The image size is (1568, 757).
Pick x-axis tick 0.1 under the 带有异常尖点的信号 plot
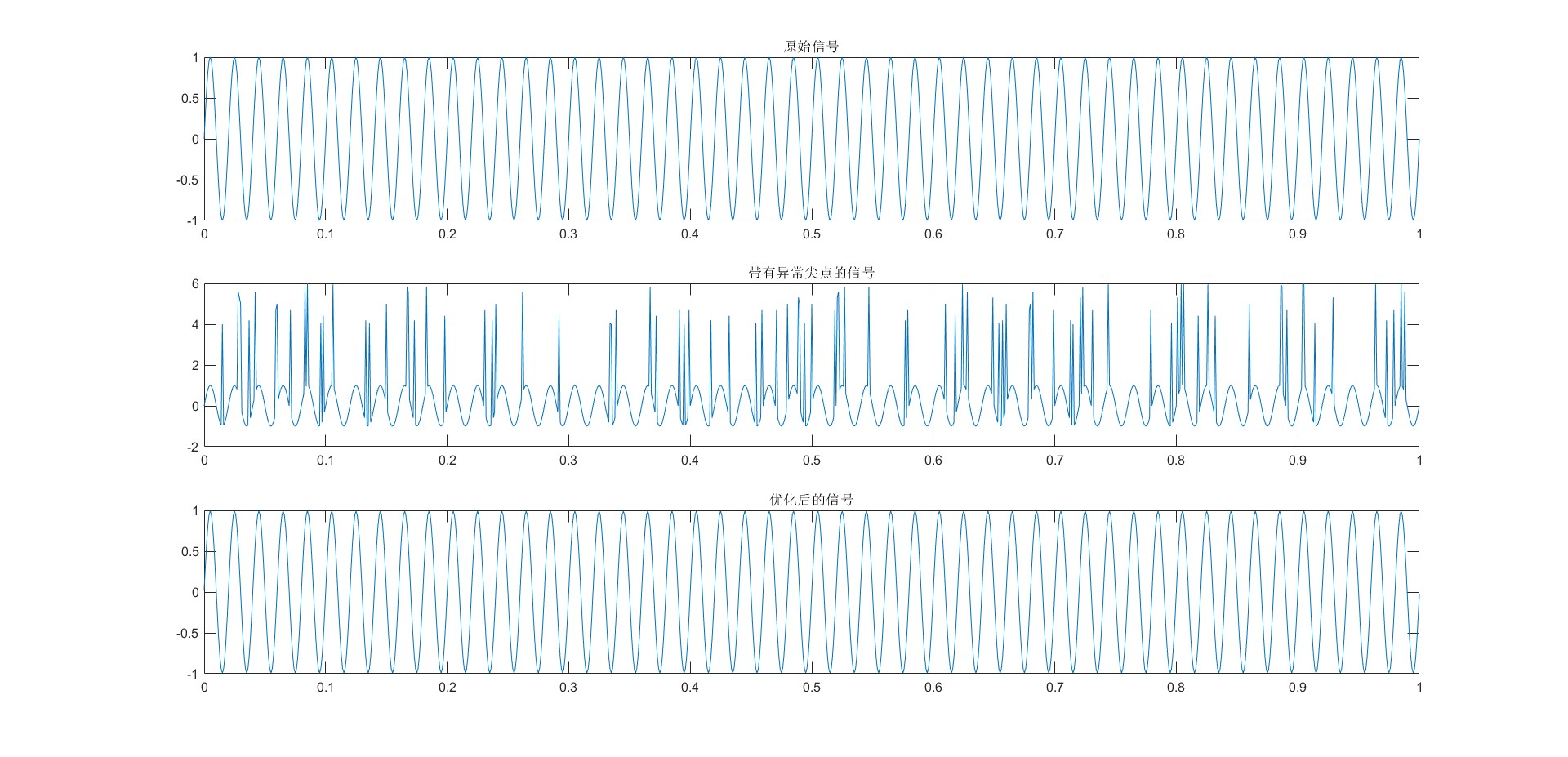click(x=326, y=461)
